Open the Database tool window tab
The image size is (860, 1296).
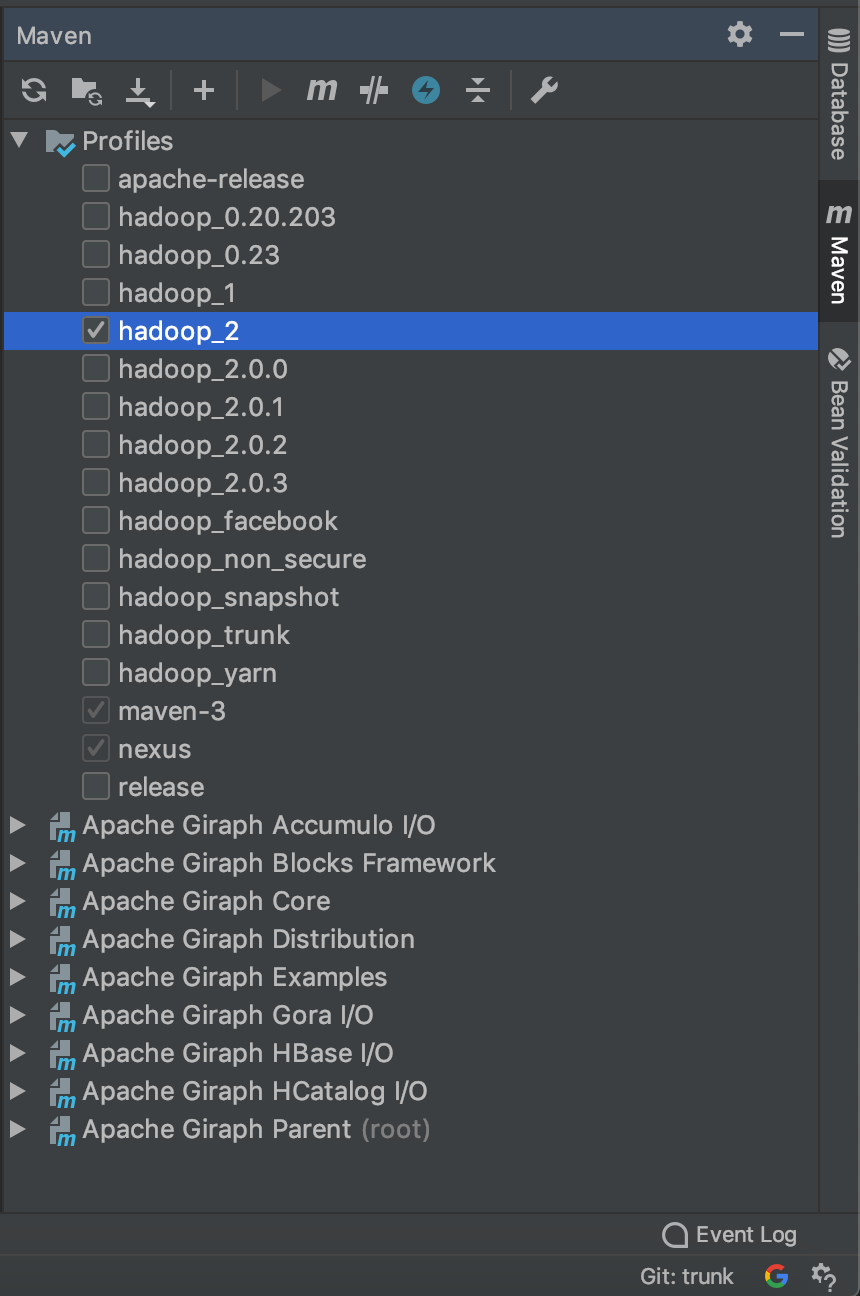pyautogui.click(x=838, y=94)
